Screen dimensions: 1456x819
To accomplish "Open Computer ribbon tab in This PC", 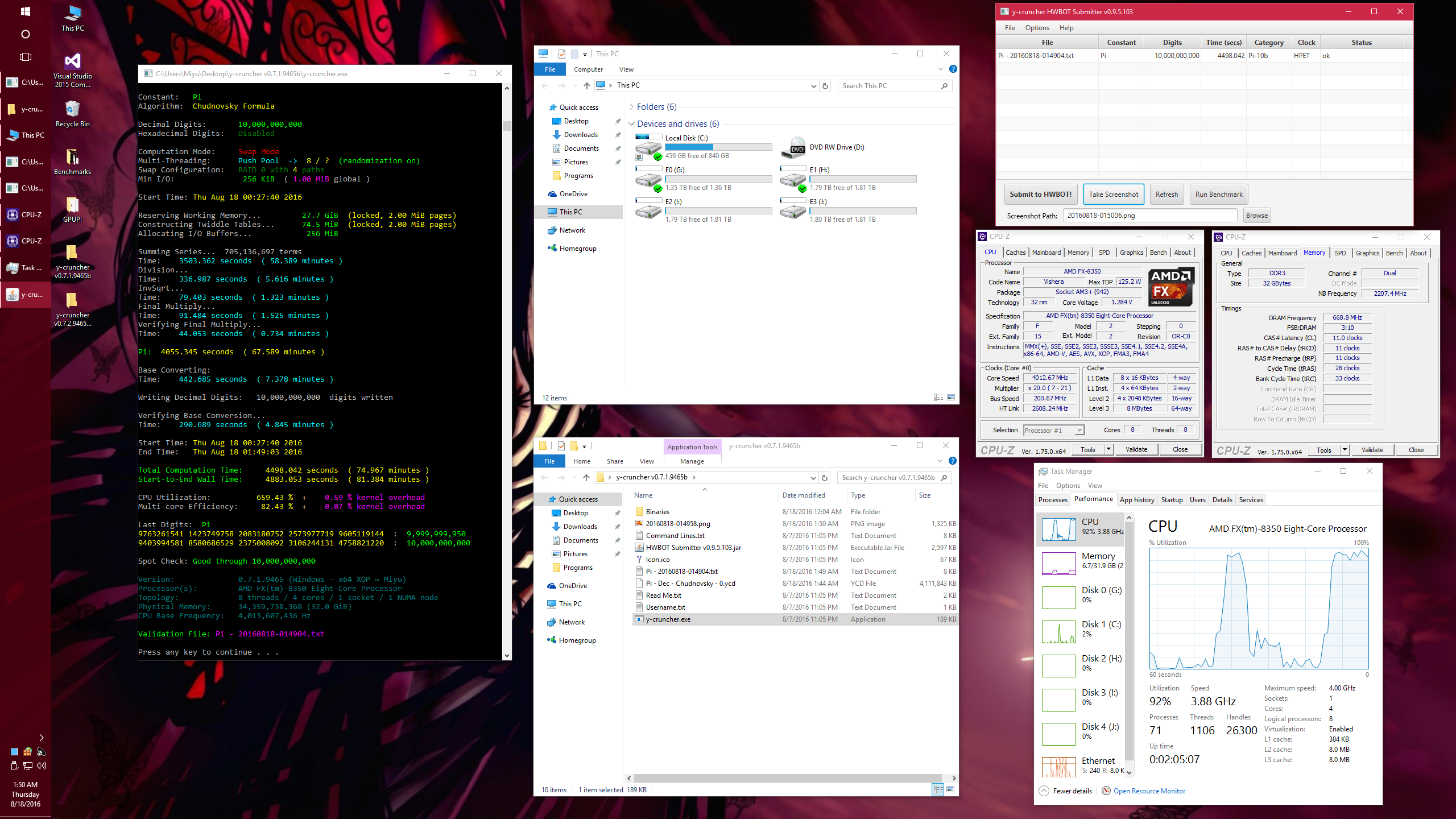I will [588, 69].
